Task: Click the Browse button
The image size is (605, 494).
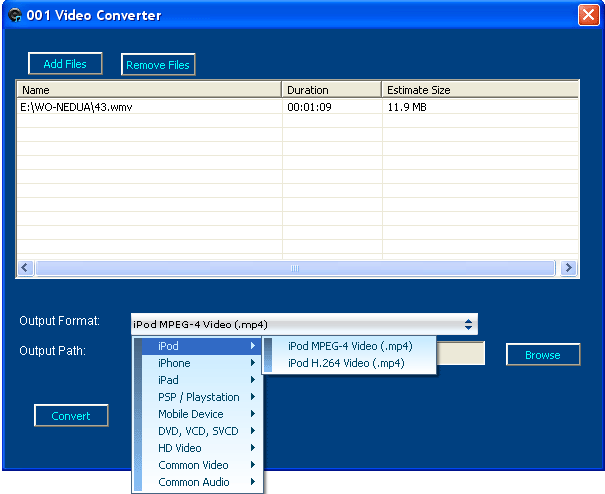Action: click(x=543, y=355)
